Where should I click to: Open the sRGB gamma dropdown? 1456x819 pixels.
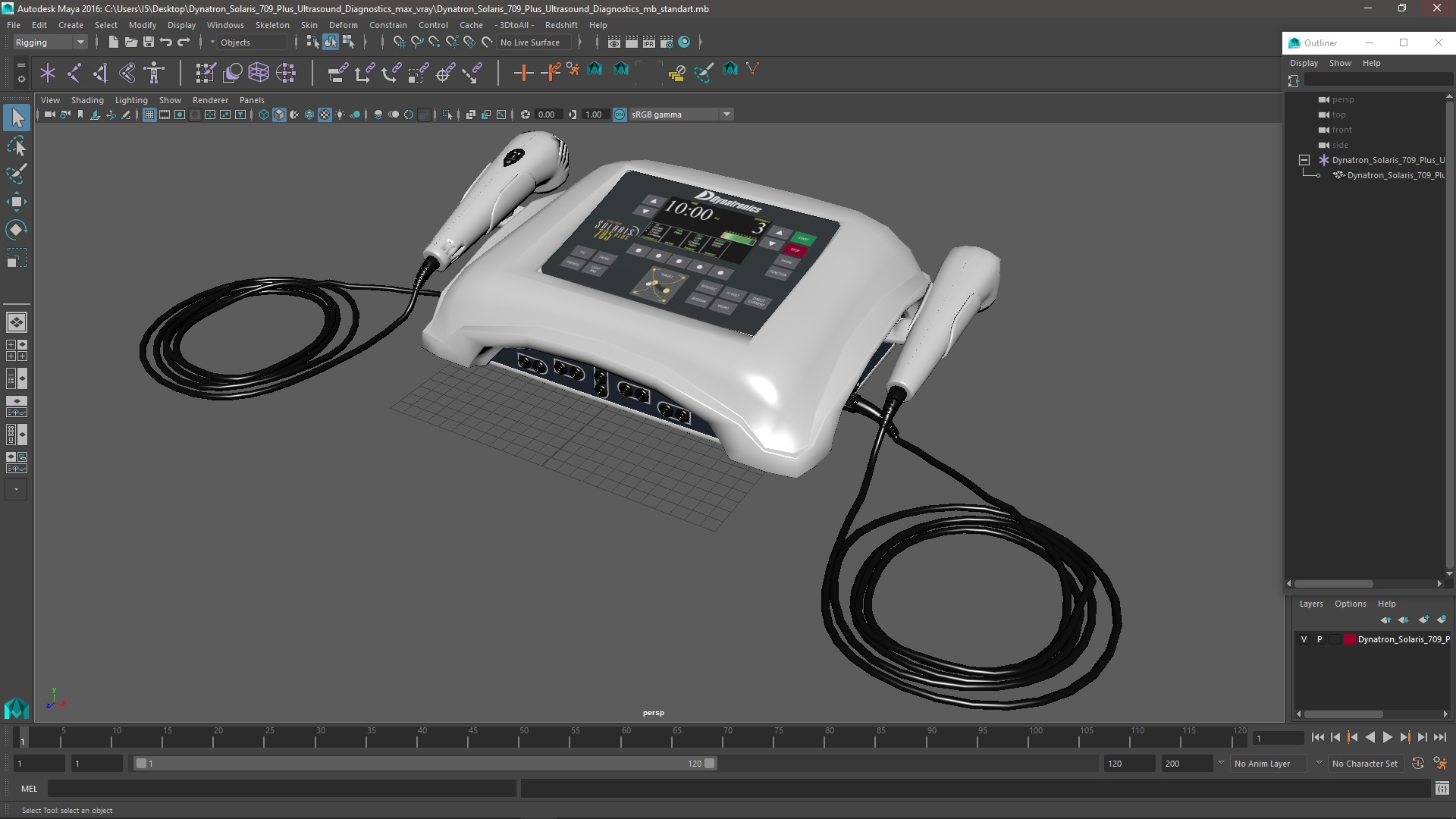(681, 115)
